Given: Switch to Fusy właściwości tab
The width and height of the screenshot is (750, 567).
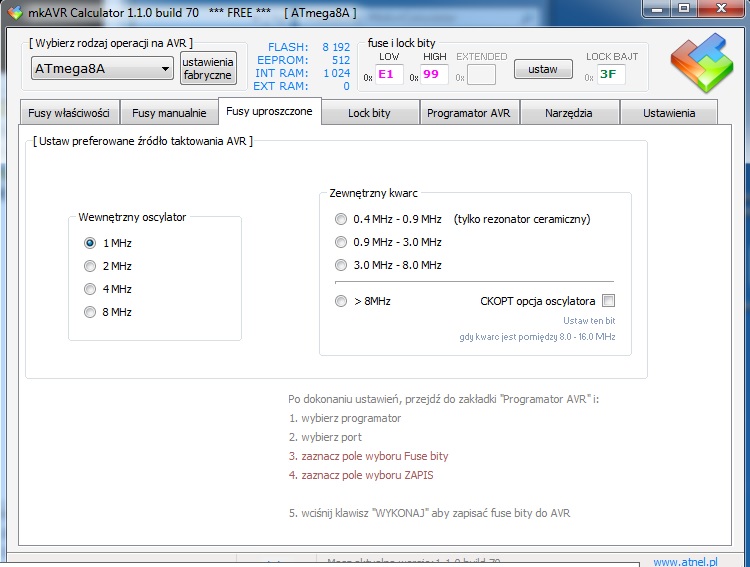Looking at the screenshot, I should (69, 113).
